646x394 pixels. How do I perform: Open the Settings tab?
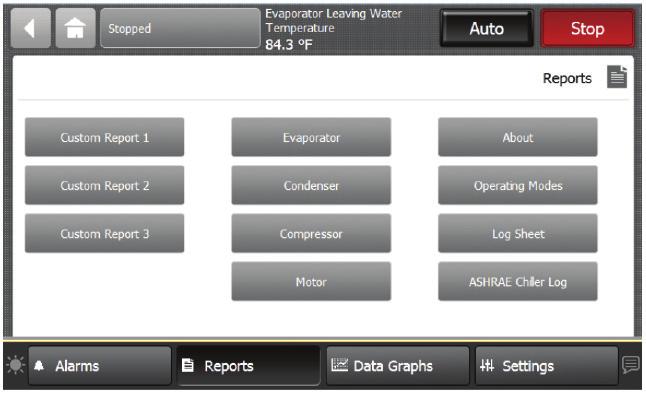(x=547, y=366)
